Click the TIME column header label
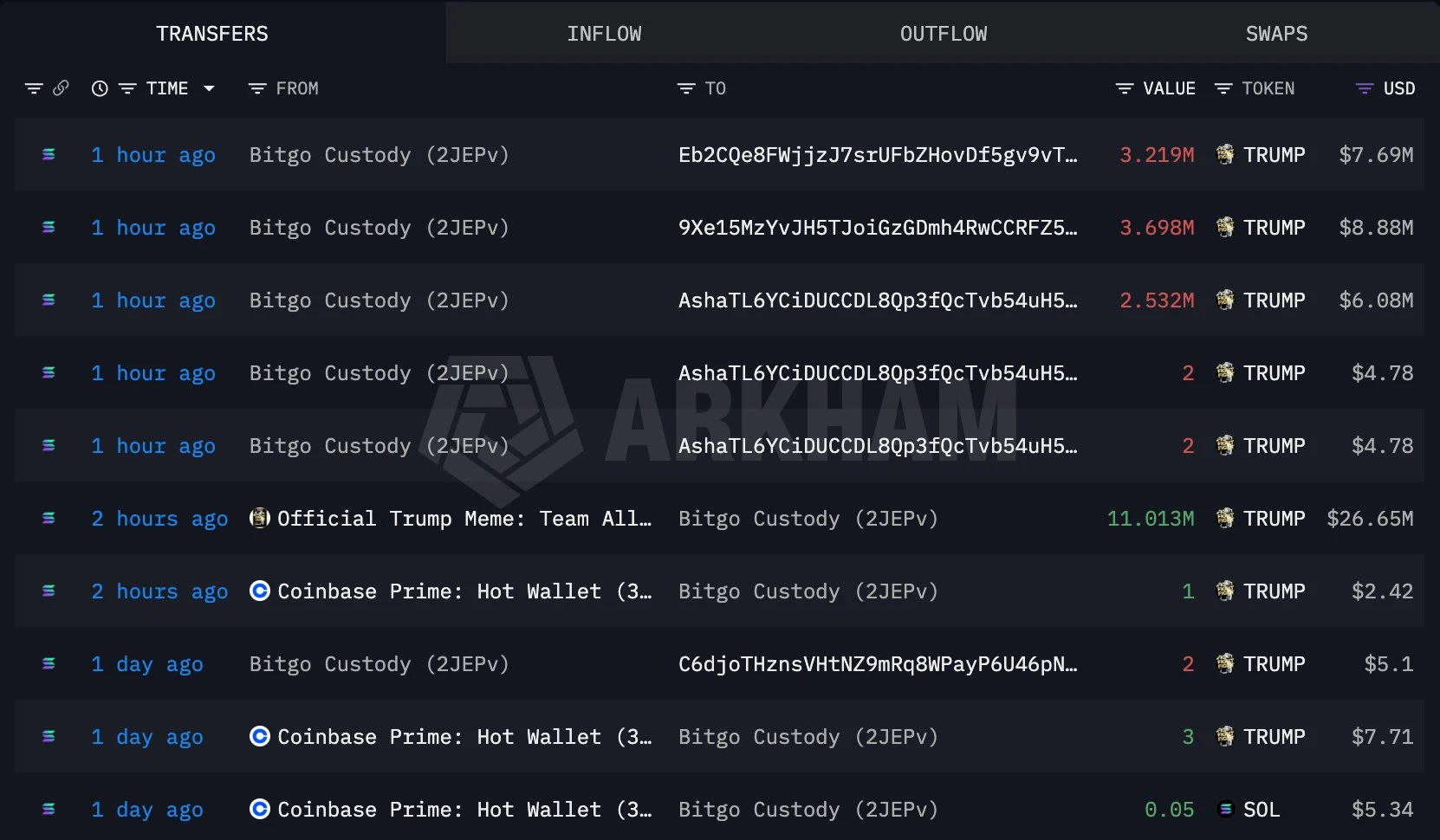The height and width of the screenshot is (840, 1440). [167, 88]
